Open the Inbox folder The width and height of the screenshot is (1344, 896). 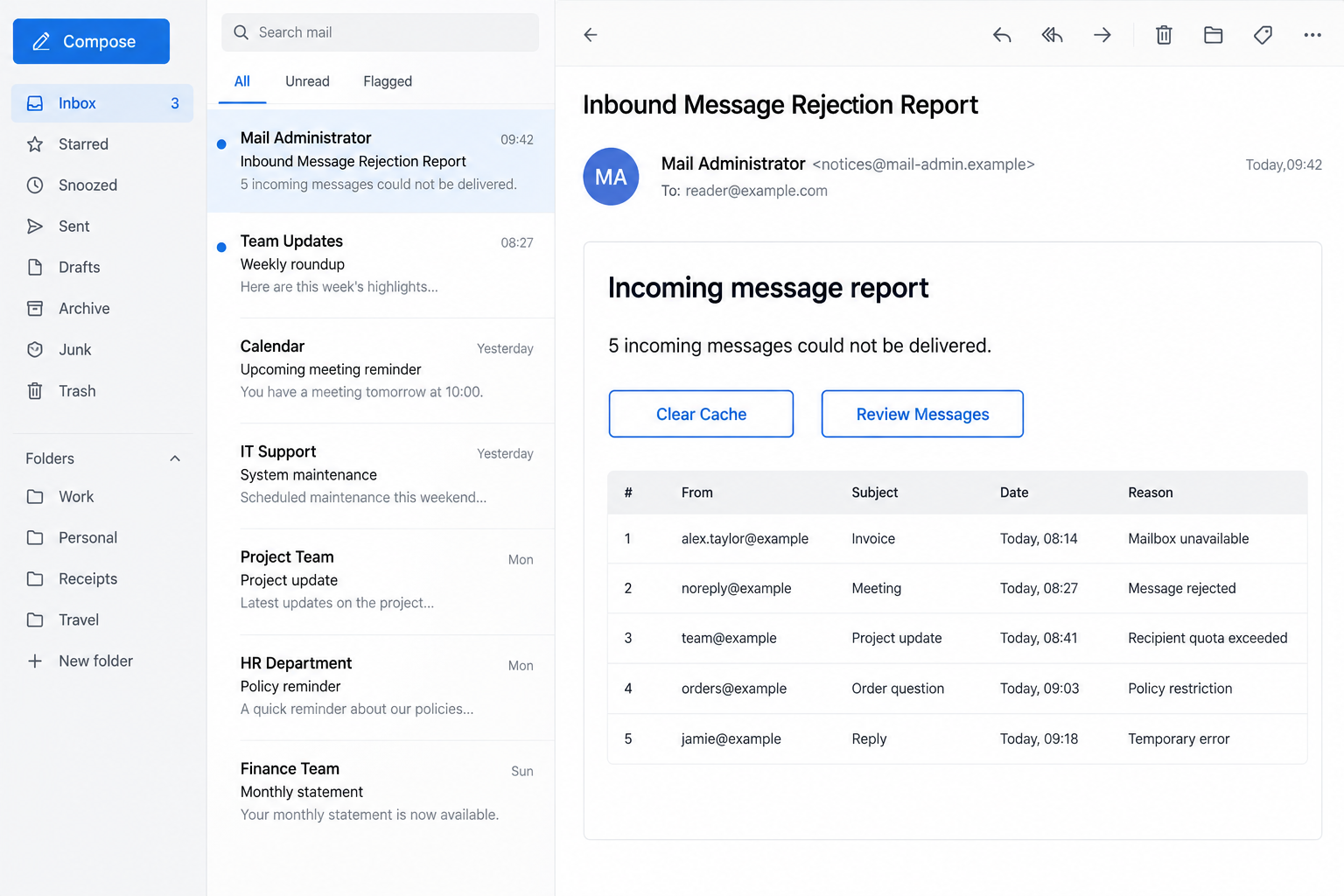point(102,103)
